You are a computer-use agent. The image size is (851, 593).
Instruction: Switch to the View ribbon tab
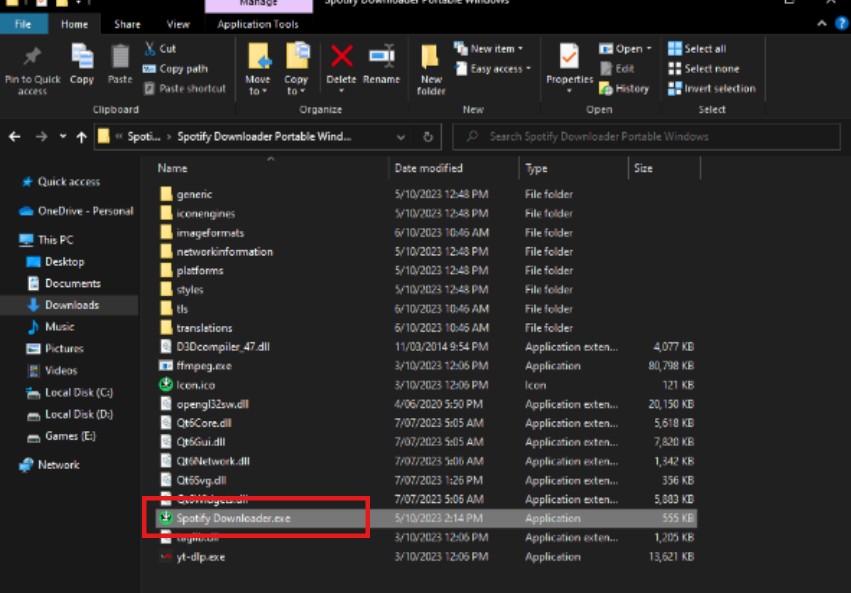[x=178, y=24]
